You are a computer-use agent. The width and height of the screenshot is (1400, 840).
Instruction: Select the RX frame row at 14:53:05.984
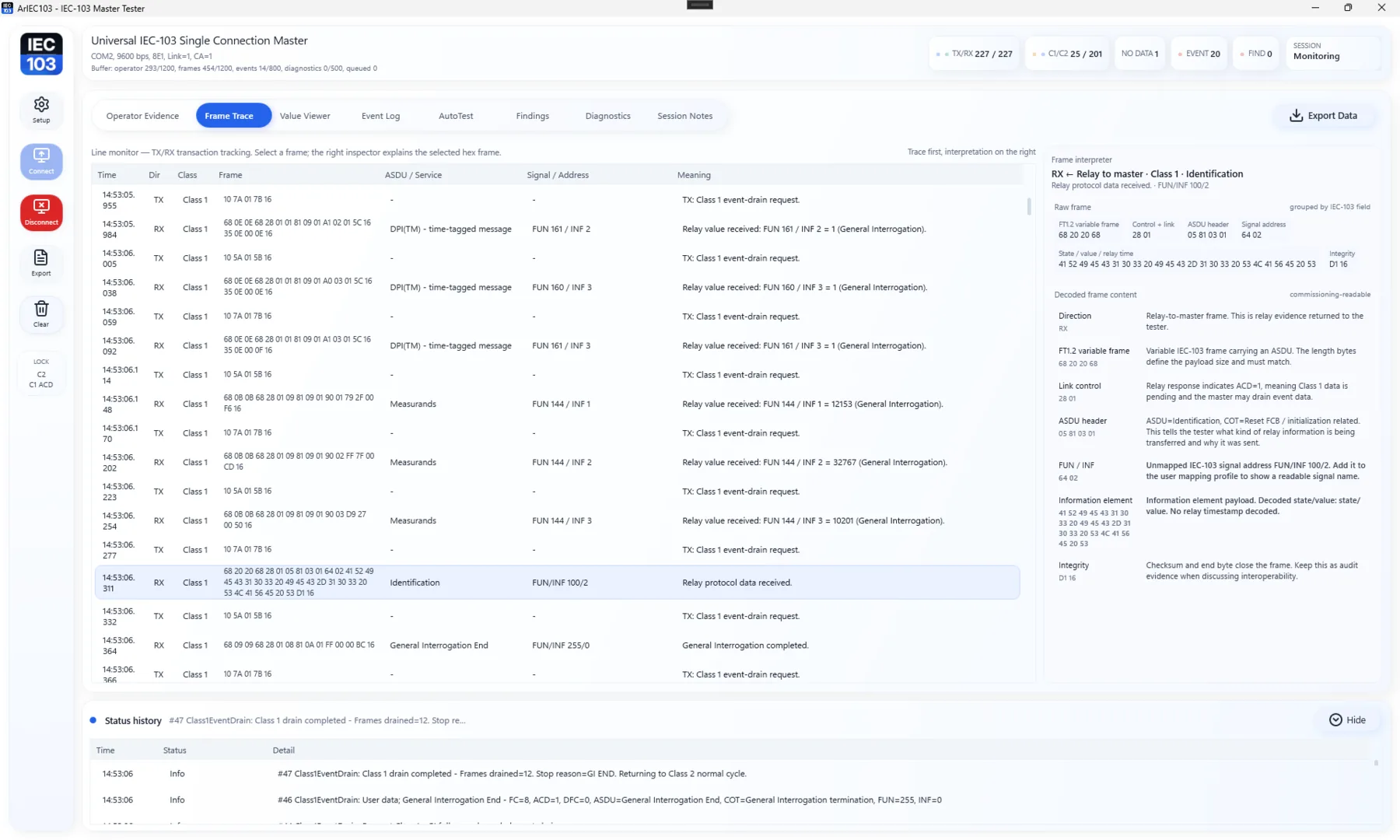[x=557, y=229]
